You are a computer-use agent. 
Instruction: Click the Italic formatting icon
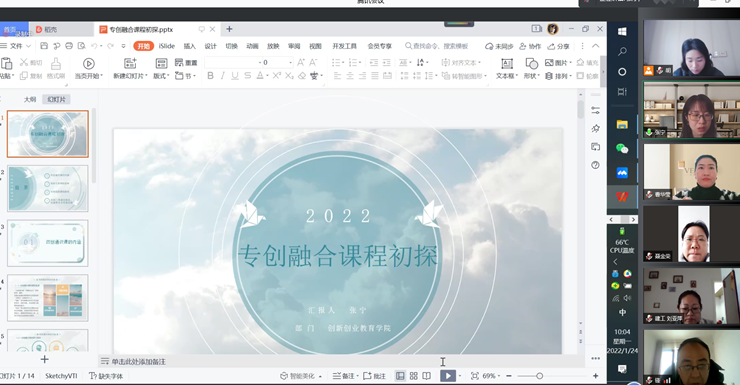coord(223,75)
